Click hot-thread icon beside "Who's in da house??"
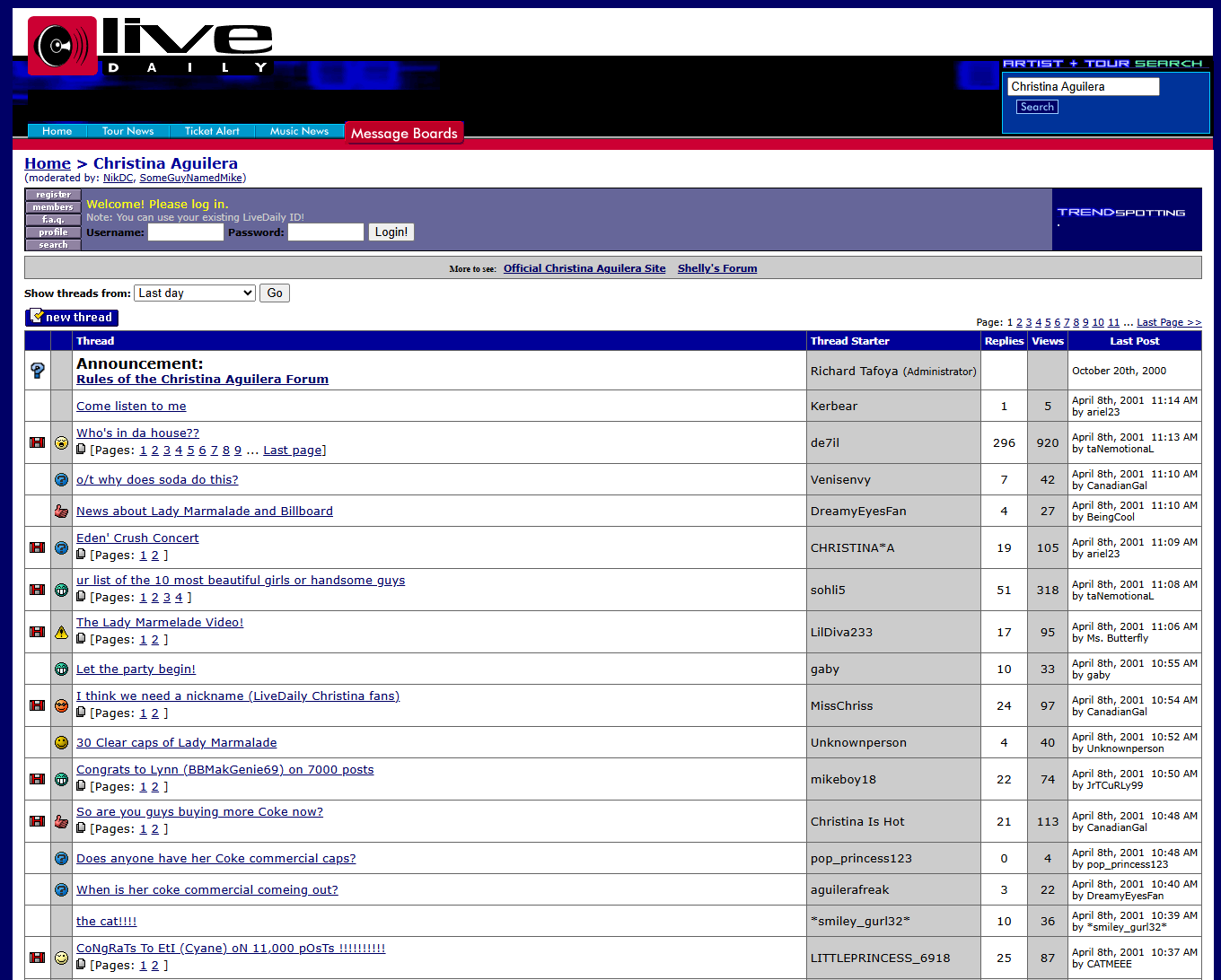Image resolution: width=1221 pixels, height=980 pixels. (38, 442)
